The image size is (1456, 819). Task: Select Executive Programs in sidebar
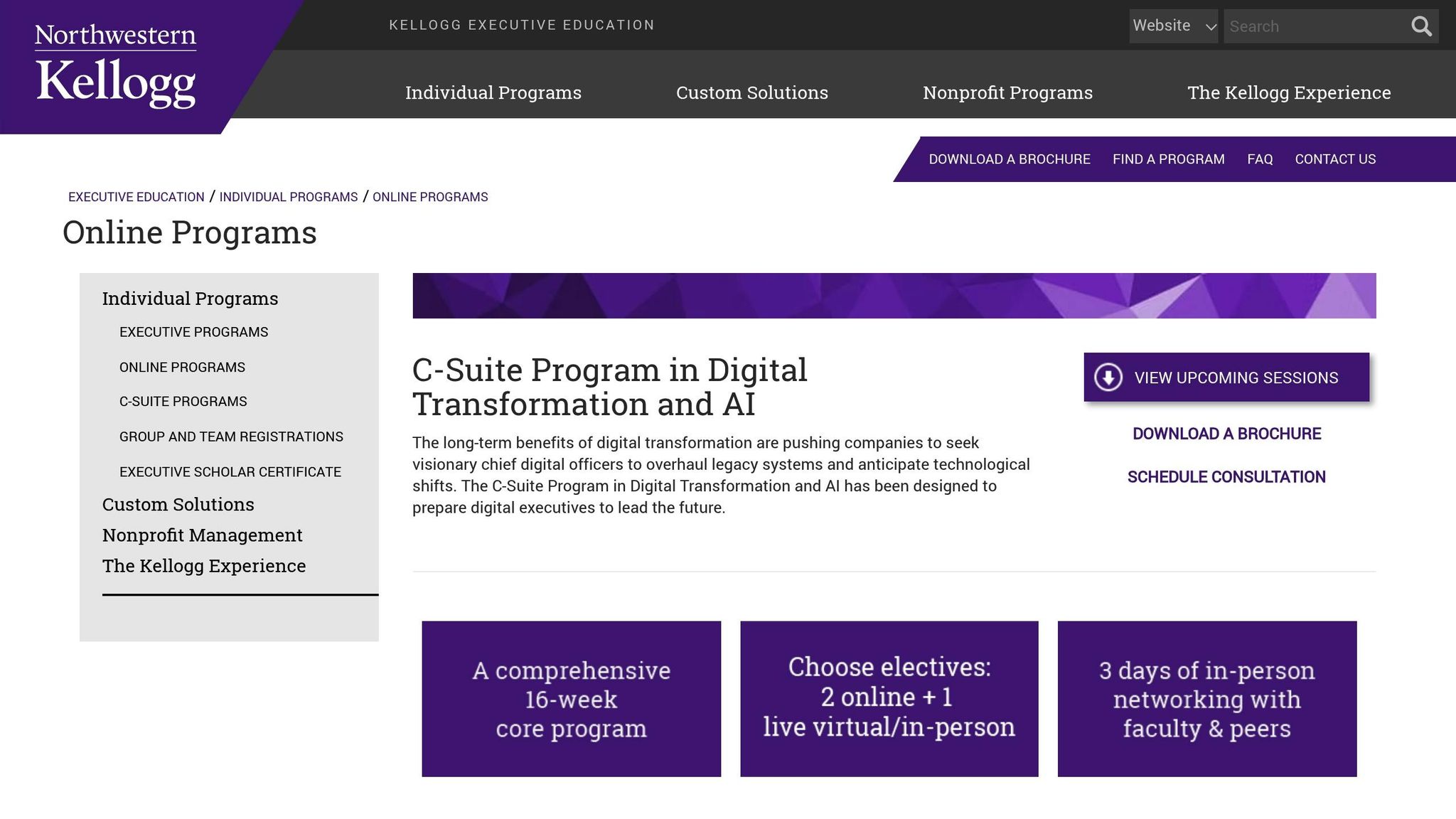coord(193,332)
